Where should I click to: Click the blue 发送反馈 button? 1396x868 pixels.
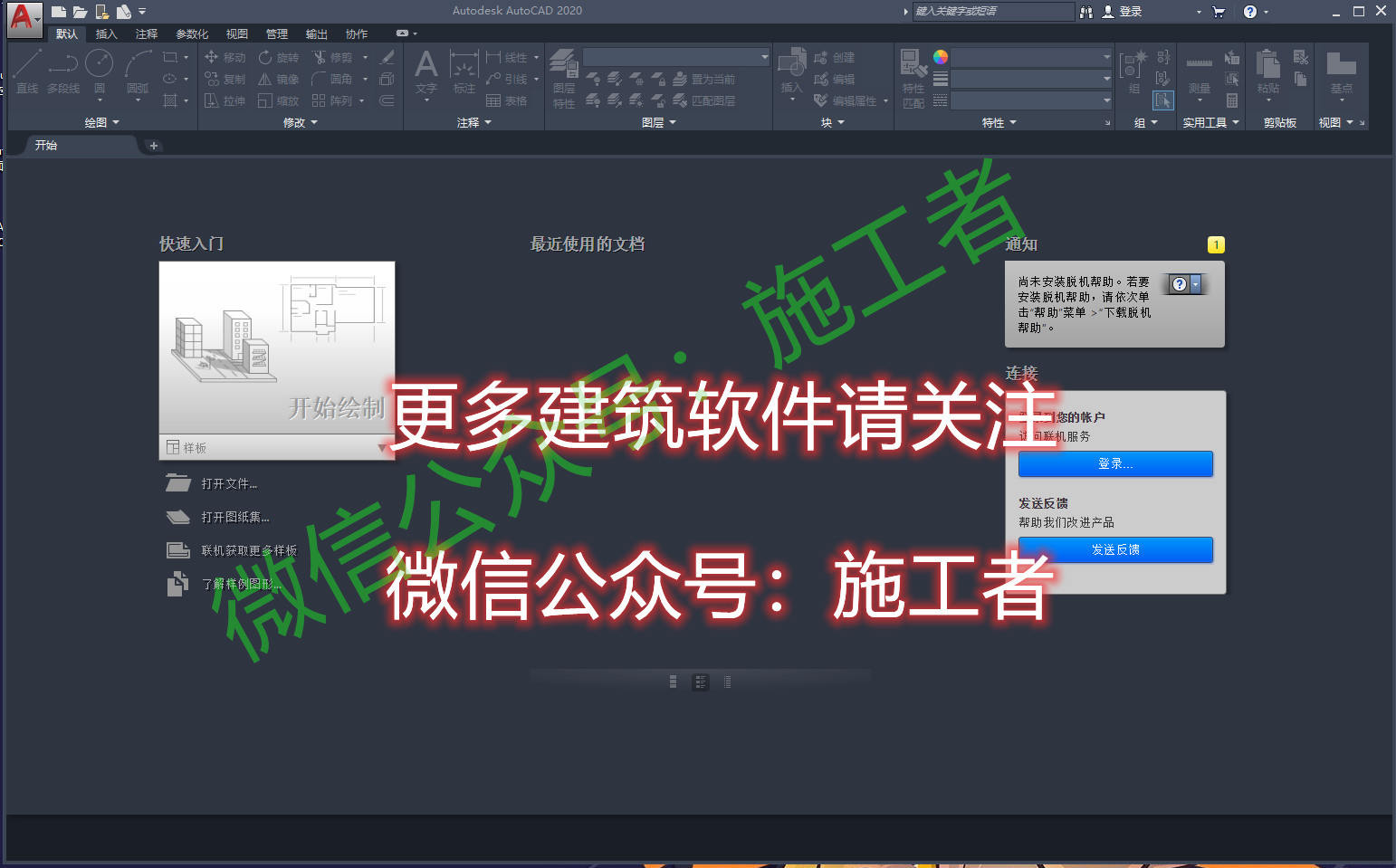coord(1115,549)
